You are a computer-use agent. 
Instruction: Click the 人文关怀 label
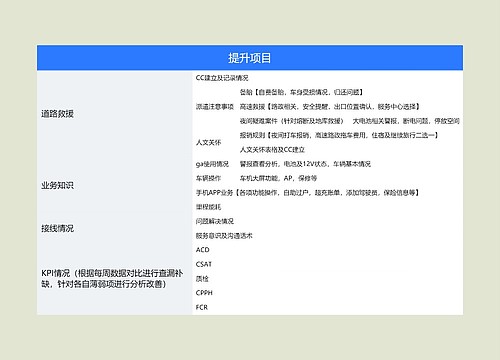click(208, 142)
